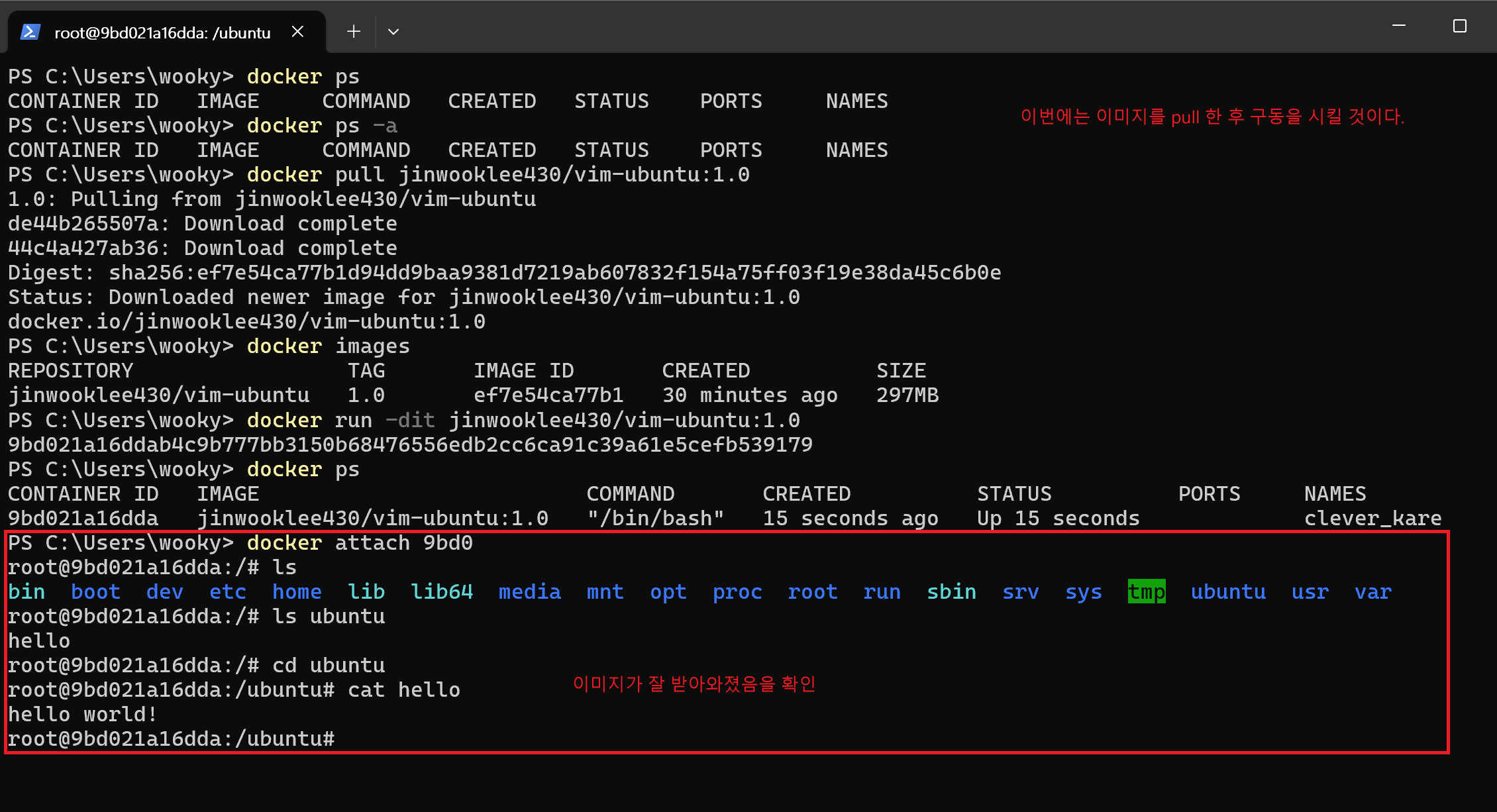Click the 297MB size value

(x=907, y=395)
